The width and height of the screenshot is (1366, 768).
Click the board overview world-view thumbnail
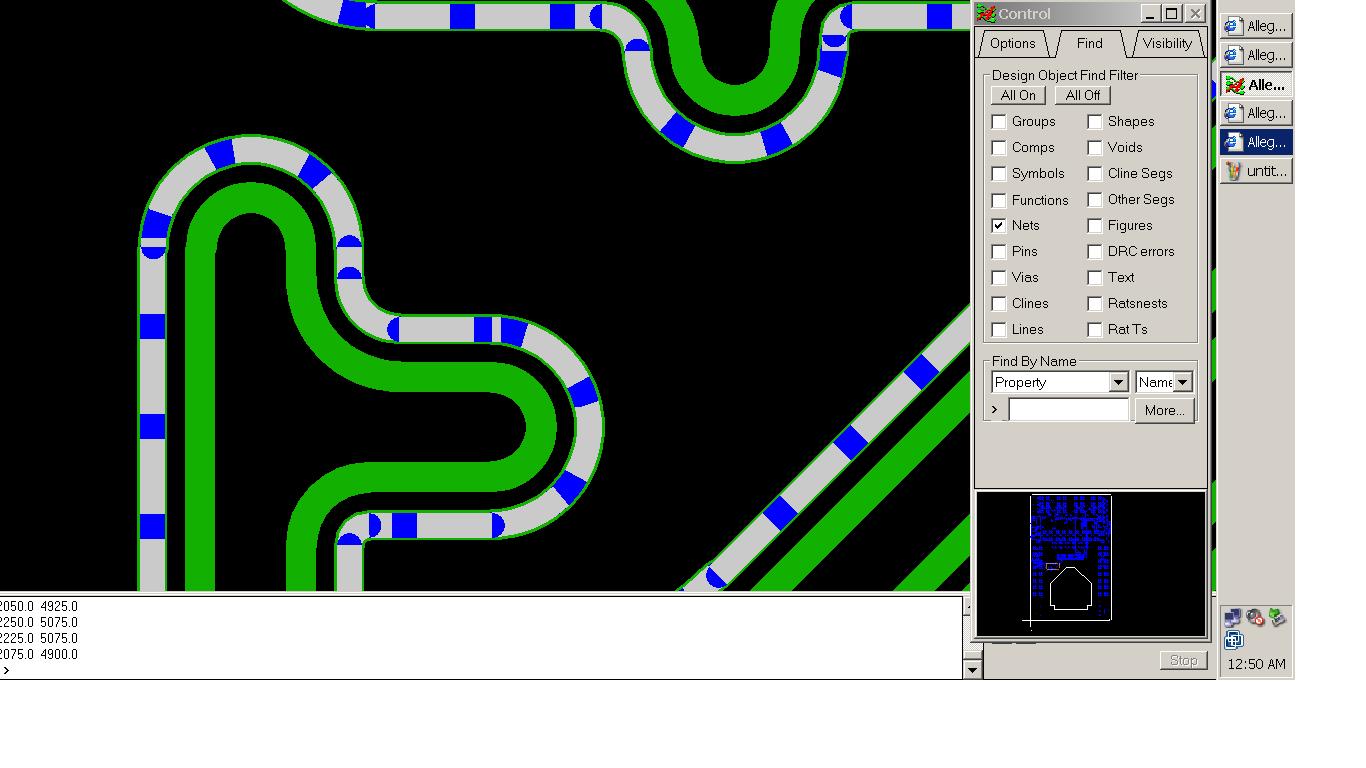(1091, 564)
